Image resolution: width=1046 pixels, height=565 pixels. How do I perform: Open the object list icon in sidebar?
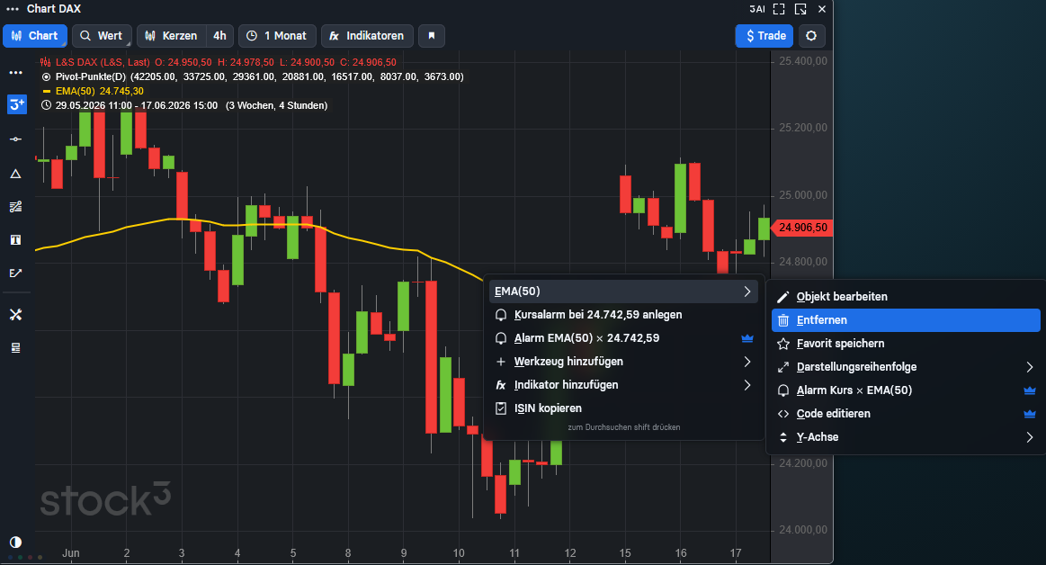16,348
